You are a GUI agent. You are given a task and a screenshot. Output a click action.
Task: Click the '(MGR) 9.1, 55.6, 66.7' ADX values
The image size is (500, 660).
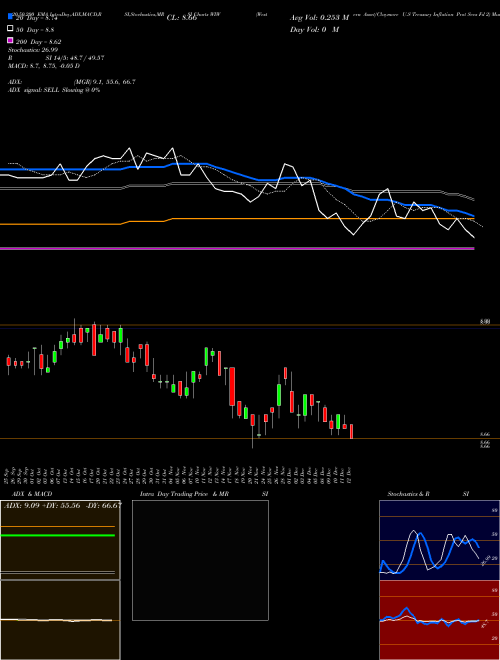(x=104, y=82)
